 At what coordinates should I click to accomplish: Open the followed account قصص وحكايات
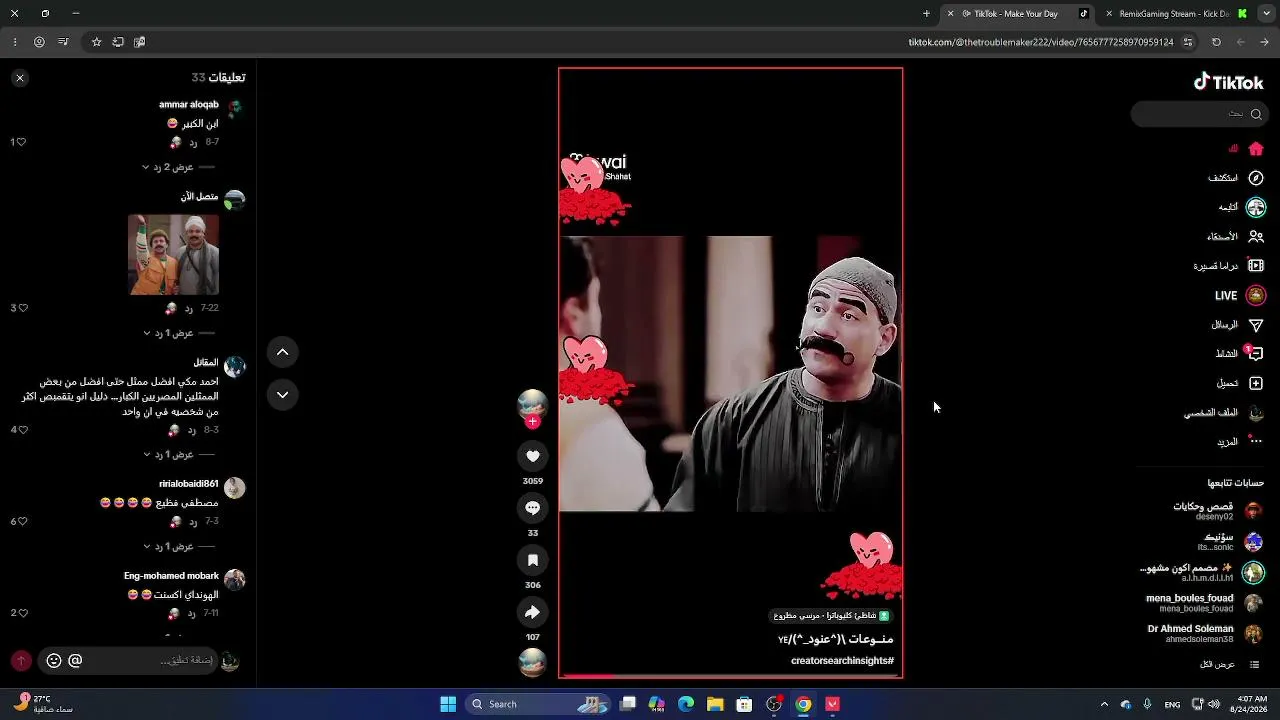(1217, 511)
